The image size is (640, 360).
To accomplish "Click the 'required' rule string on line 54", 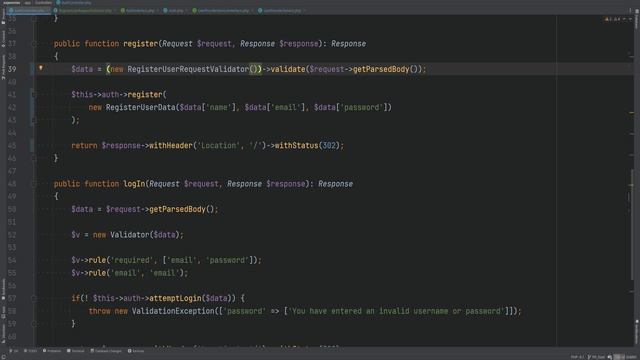I will [x=132, y=260].
